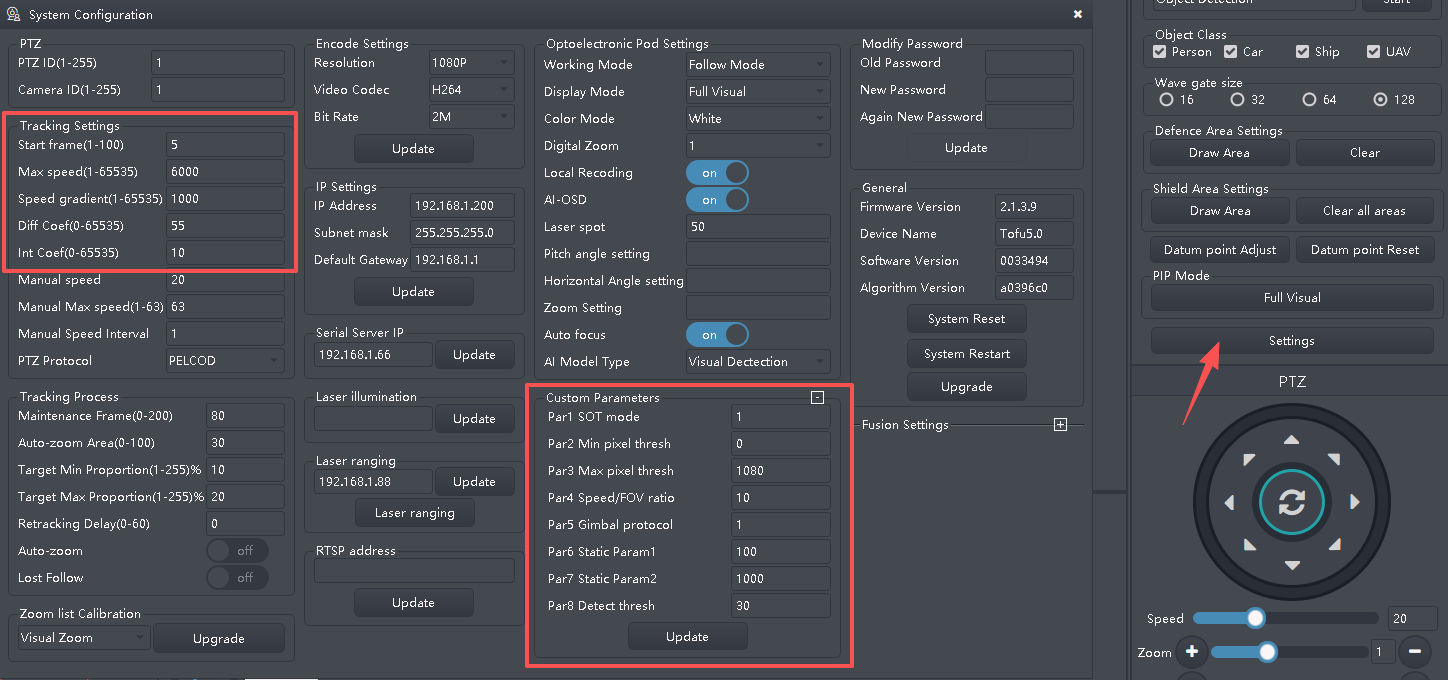Screen dimensions: 1448x680
Task: Click the PTZ left arrow
Action: 1229,502
